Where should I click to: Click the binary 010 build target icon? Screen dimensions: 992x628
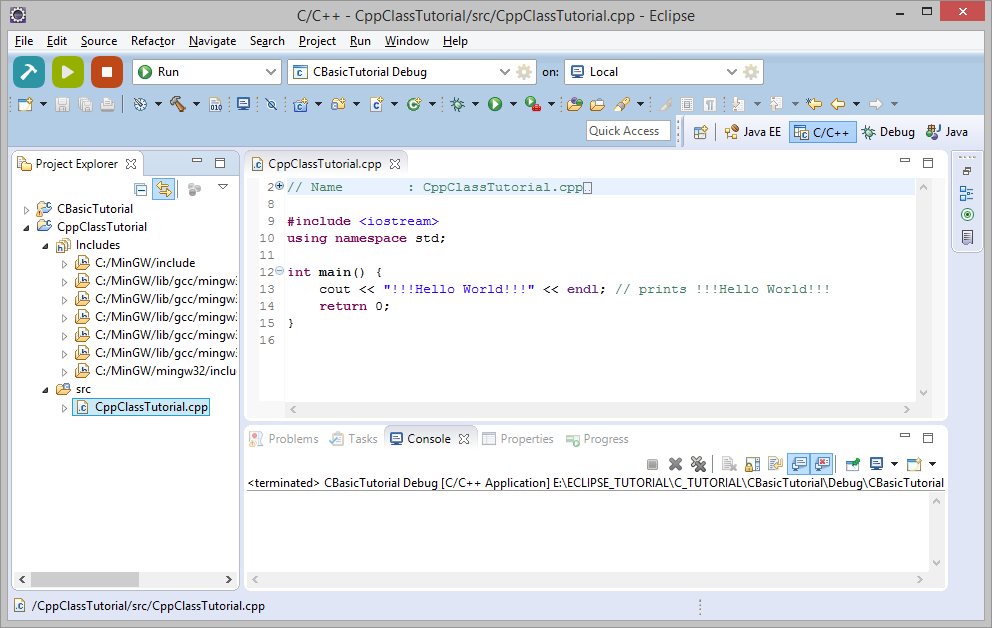click(x=216, y=104)
